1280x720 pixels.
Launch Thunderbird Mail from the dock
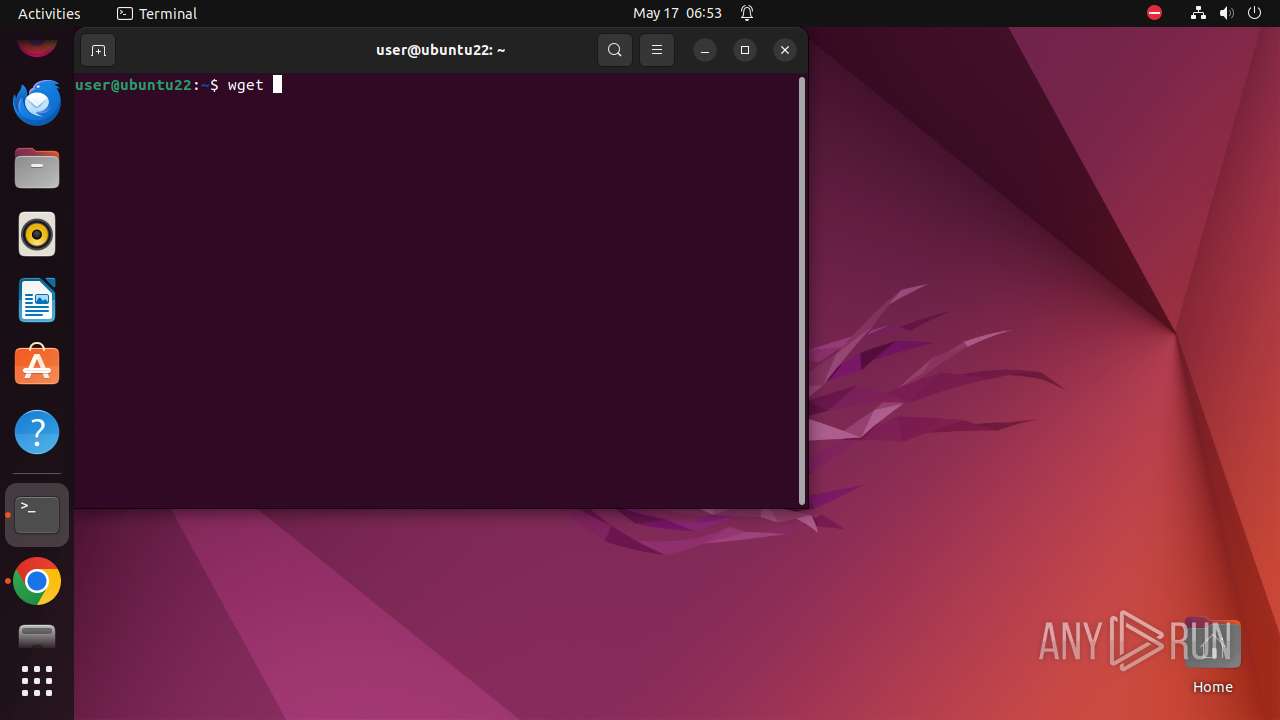[x=37, y=102]
